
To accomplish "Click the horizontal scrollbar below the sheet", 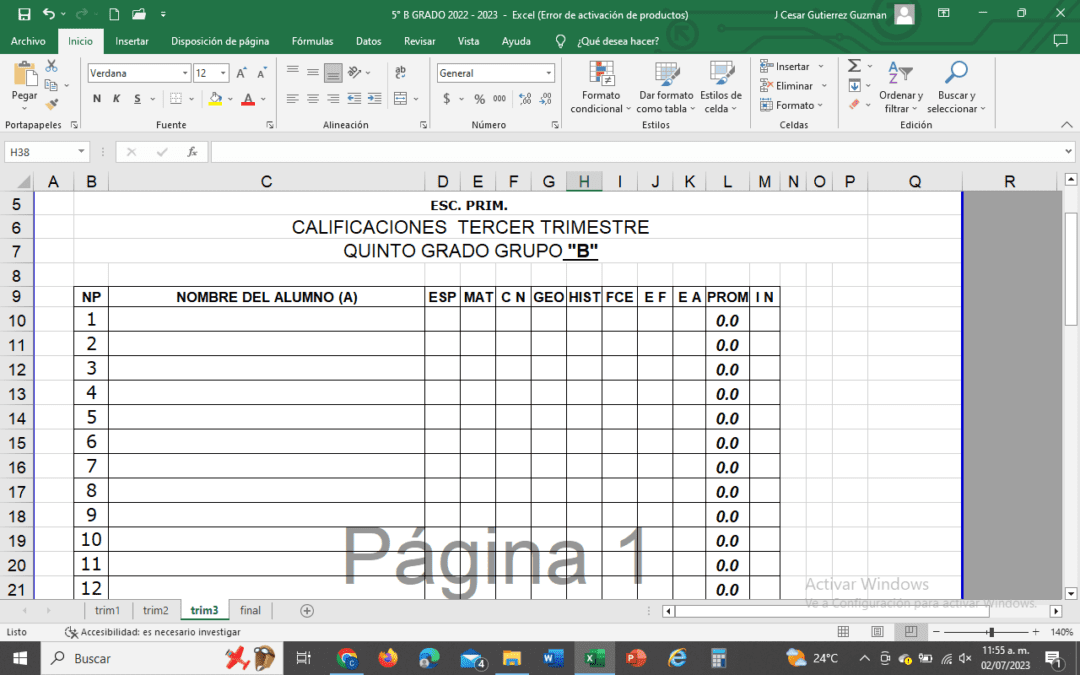I will [x=830, y=610].
